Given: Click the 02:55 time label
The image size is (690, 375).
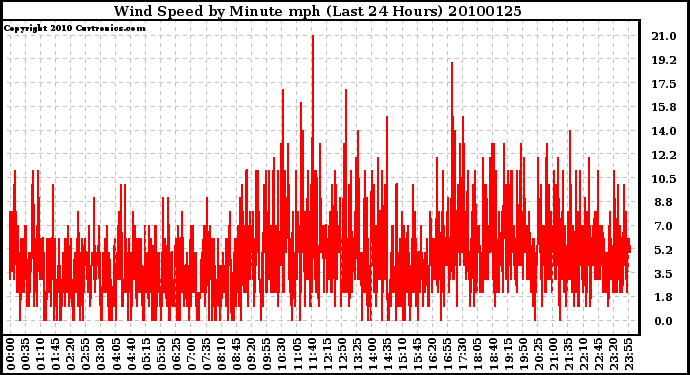Looking at the screenshot, I should 85,354.
